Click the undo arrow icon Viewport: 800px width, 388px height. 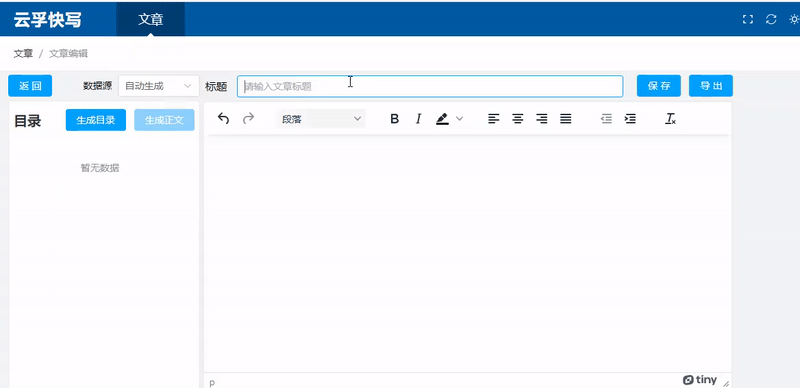(223, 119)
